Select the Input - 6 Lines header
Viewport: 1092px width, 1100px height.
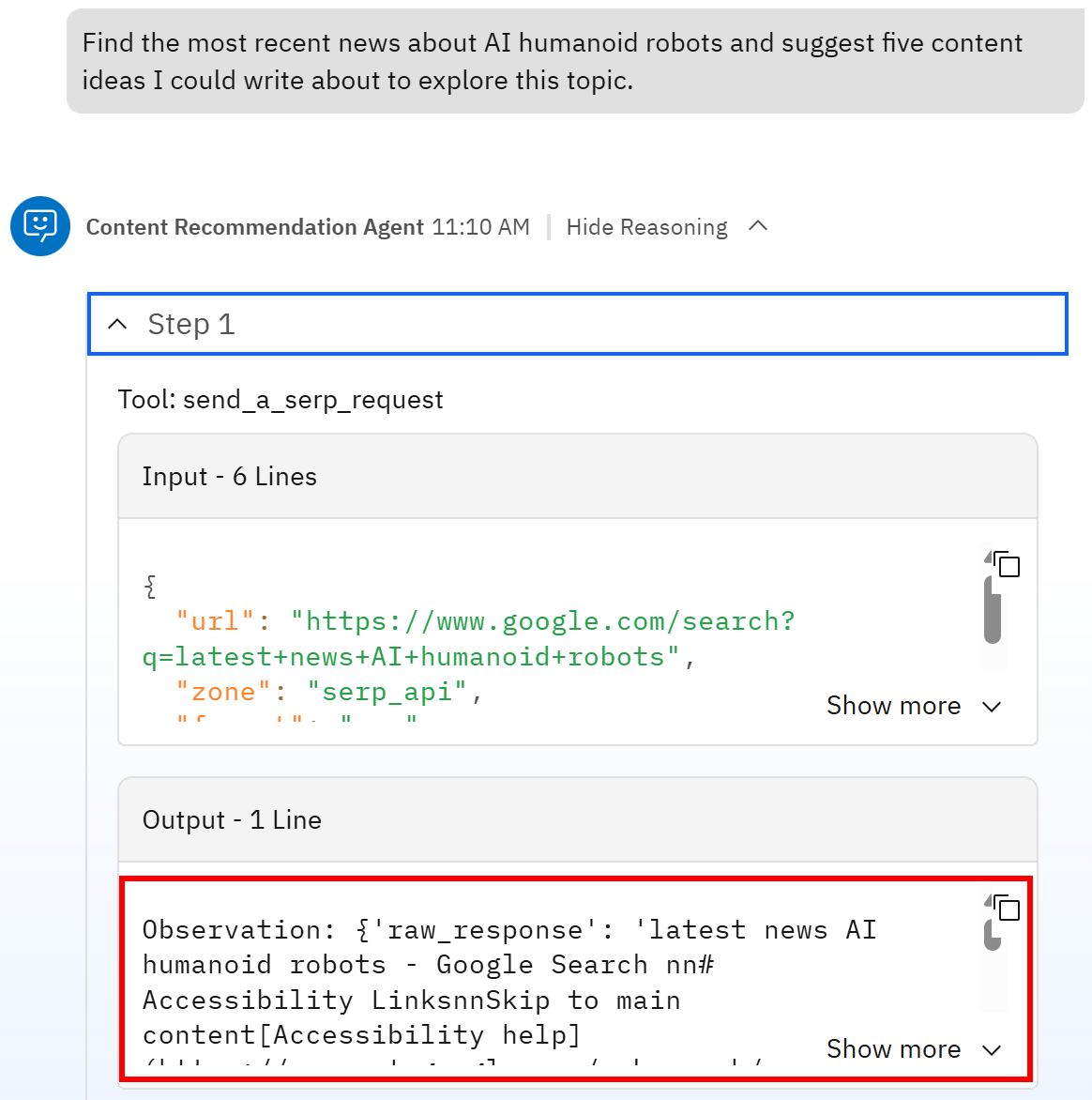pos(229,476)
